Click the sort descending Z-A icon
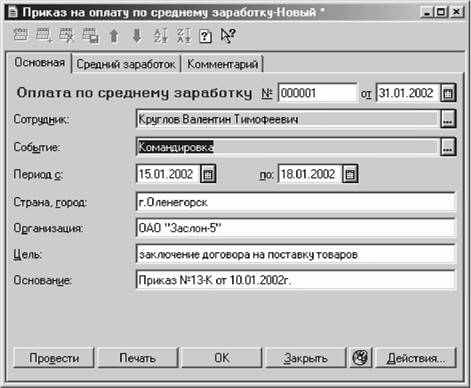471x388 pixels. pos(184,35)
